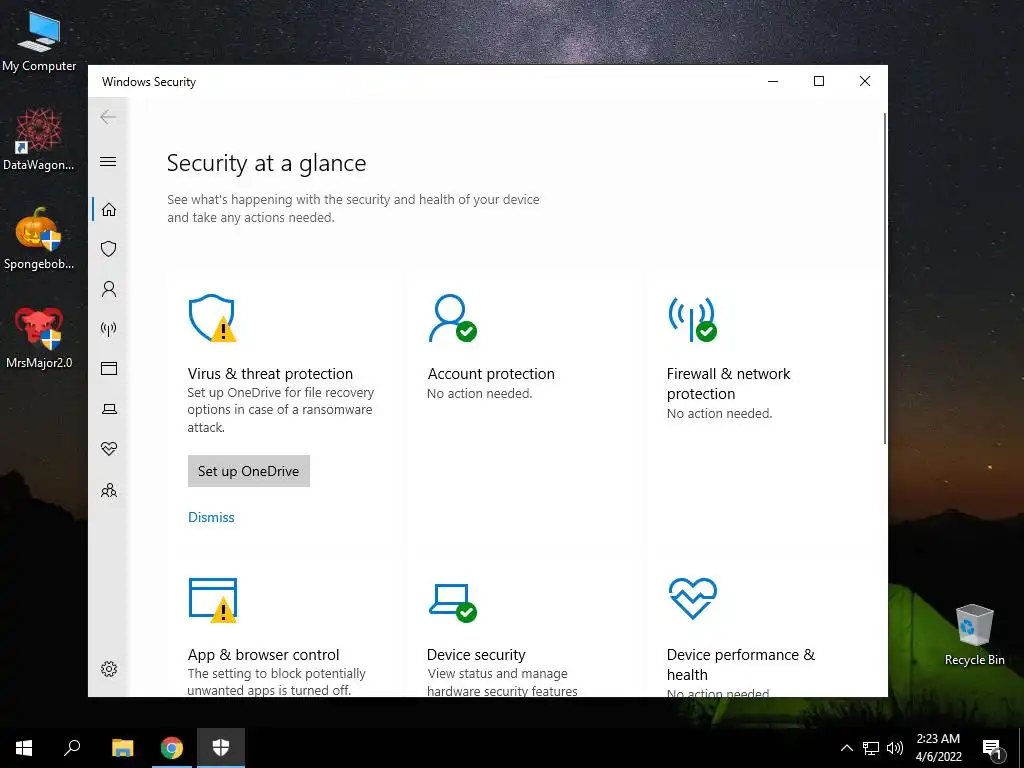This screenshot has height=768, width=1024.
Task: Open the notification Action Center icon
Action: 992,748
